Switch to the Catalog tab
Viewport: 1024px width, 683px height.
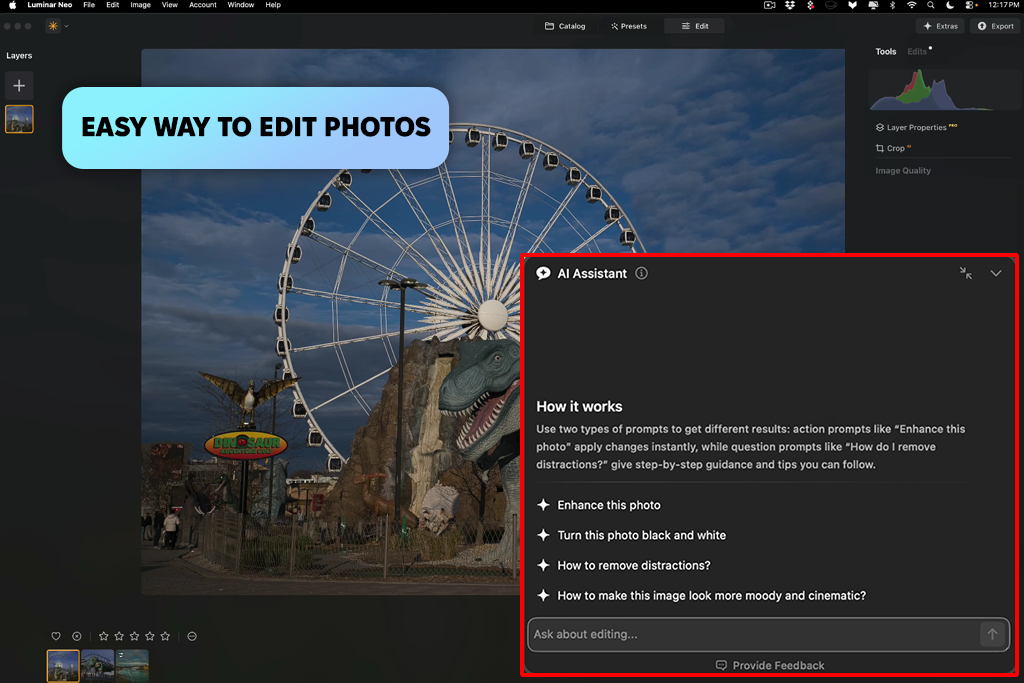[x=566, y=26]
